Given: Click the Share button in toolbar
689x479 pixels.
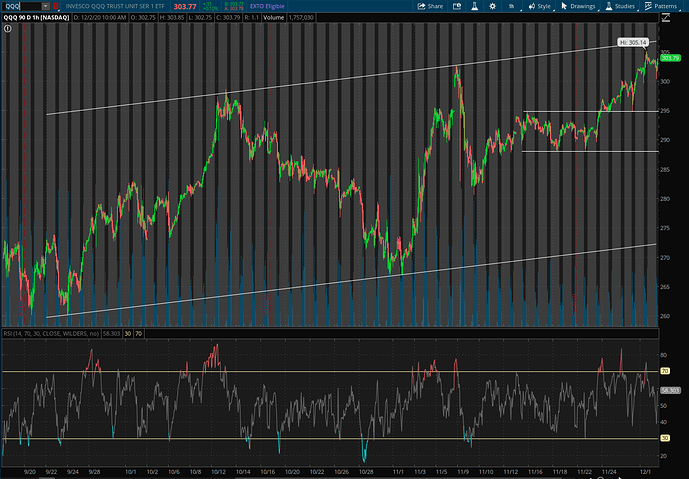Looking at the screenshot, I should [x=432, y=6].
